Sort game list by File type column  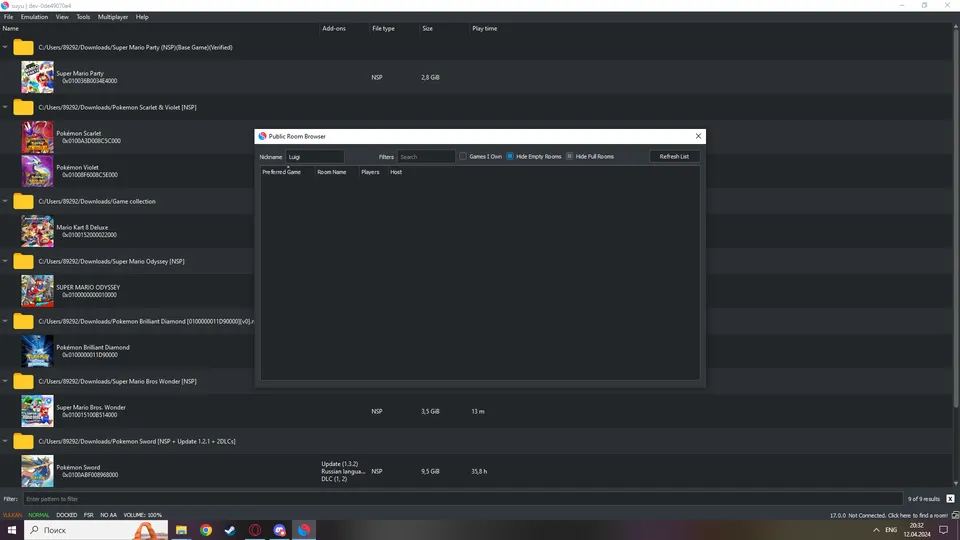pos(383,28)
